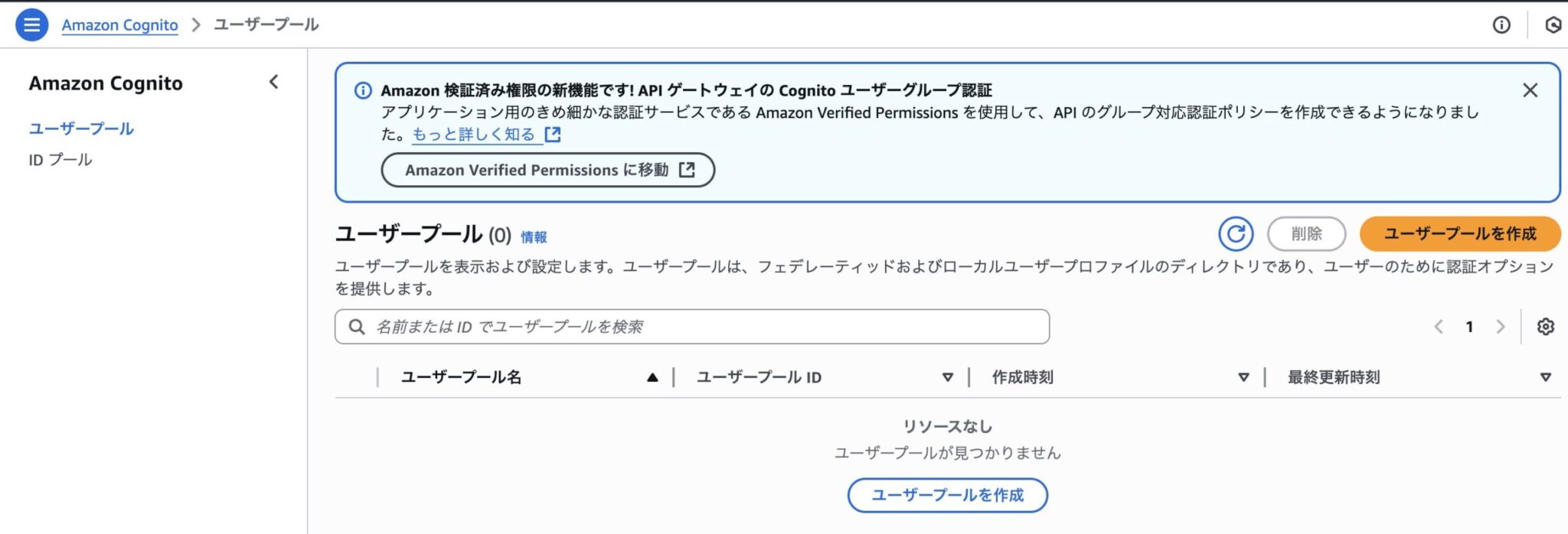Open もっと詳しく知る link in the banner

(x=473, y=134)
